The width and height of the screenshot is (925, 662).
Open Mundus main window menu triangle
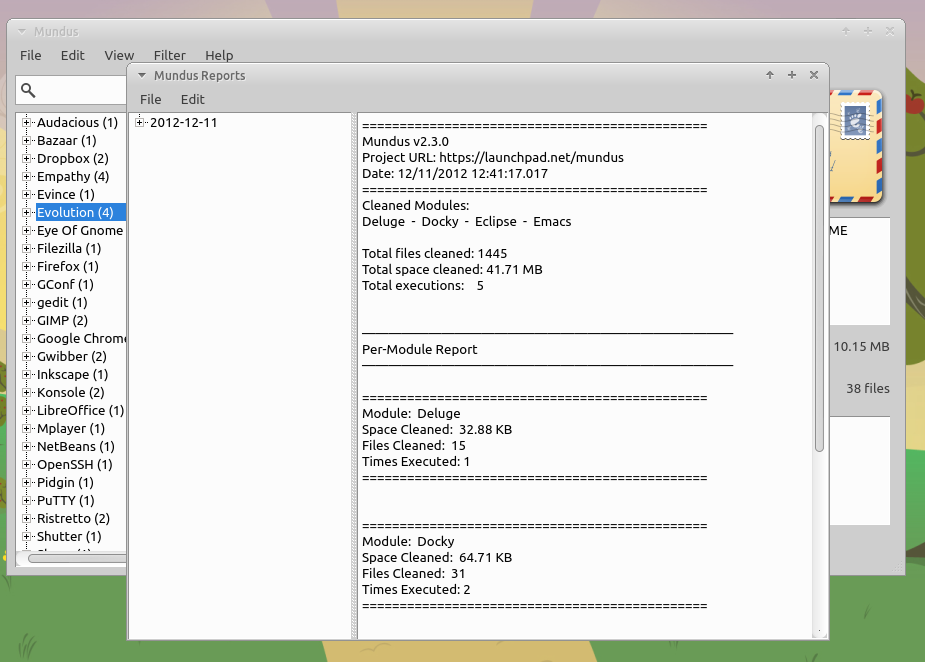(22, 31)
